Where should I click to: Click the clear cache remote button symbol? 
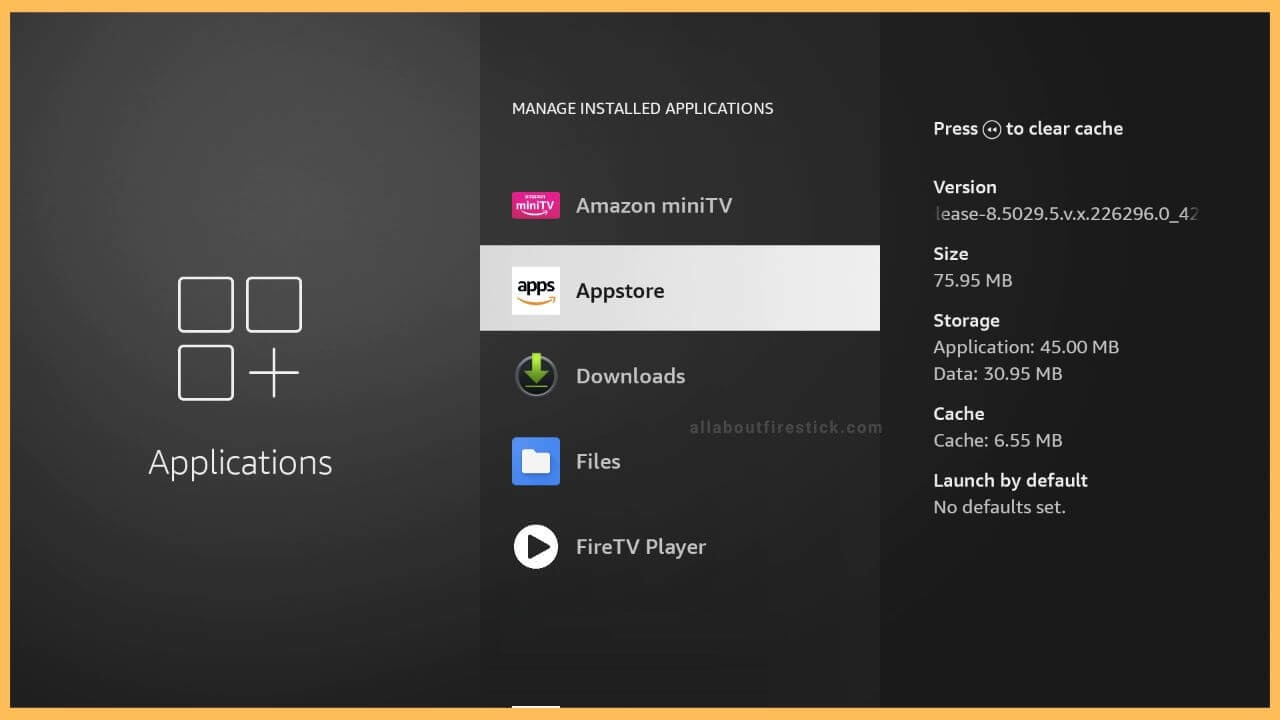tap(990, 129)
